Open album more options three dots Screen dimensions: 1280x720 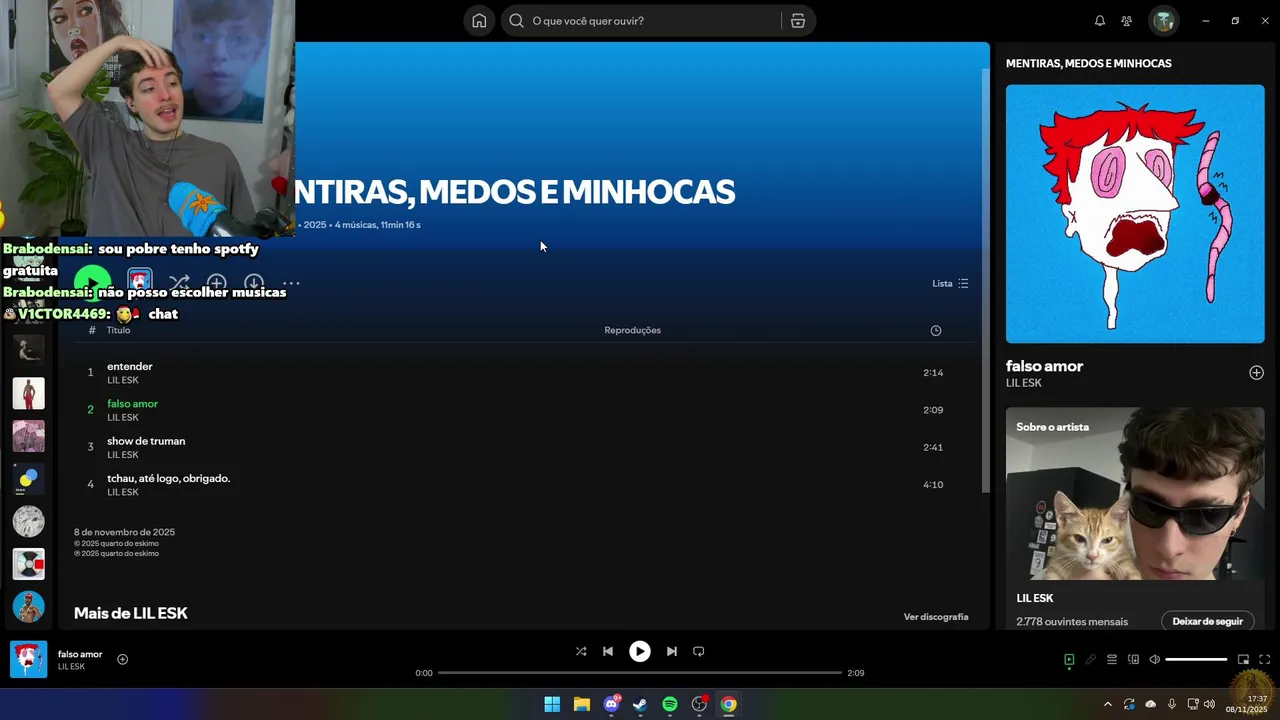click(x=291, y=284)
